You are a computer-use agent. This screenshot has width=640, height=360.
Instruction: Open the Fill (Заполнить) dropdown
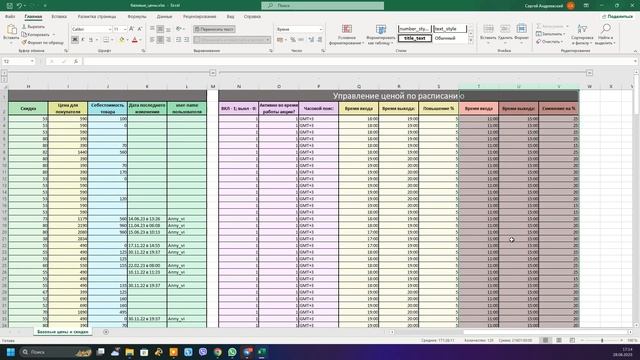pos(551,34)
